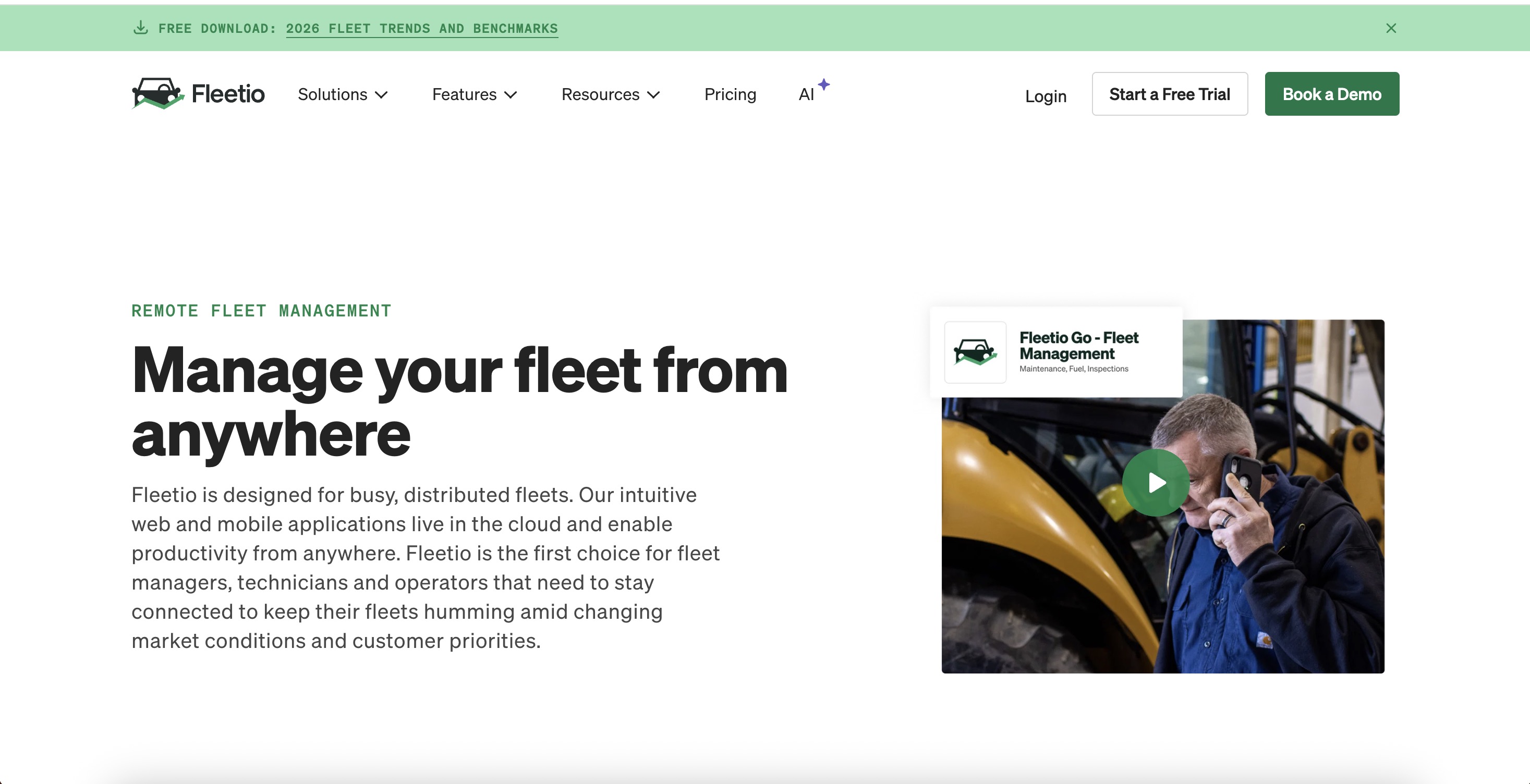
Task: Open the Pricing page
Action: pyautogui.click(x=730, y=94)
